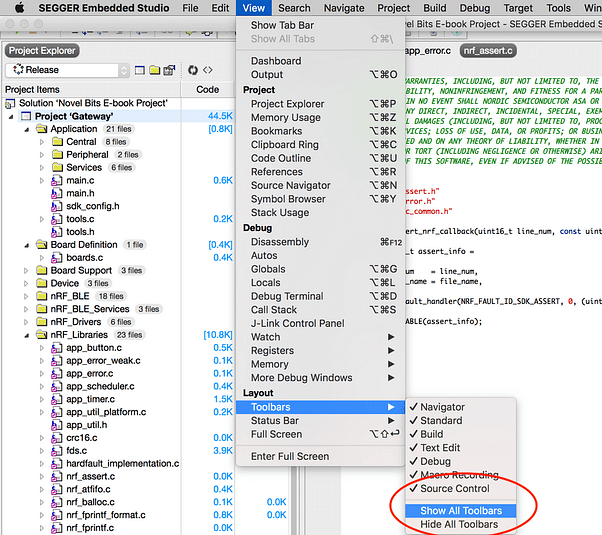
Task: Open the Build menu in menu bar
Action: click(x=435, y=8)
